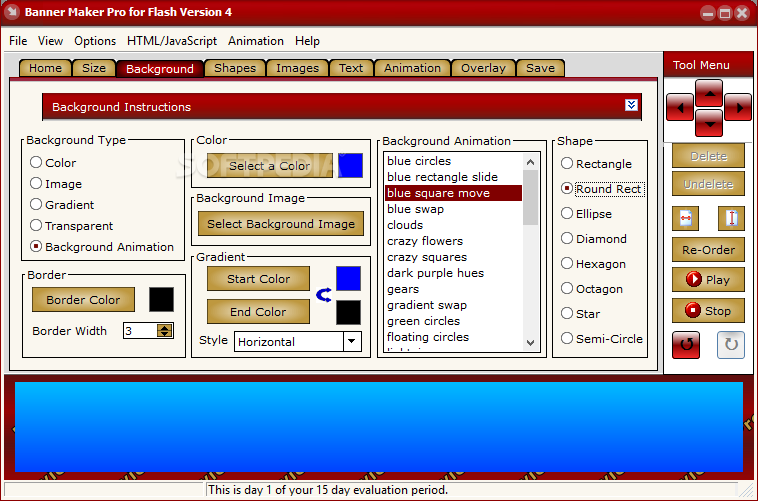Click the blue gradient start color swatch
Image resolution: width=758 pixels, height=501 pixels.
tap(348, 279)
